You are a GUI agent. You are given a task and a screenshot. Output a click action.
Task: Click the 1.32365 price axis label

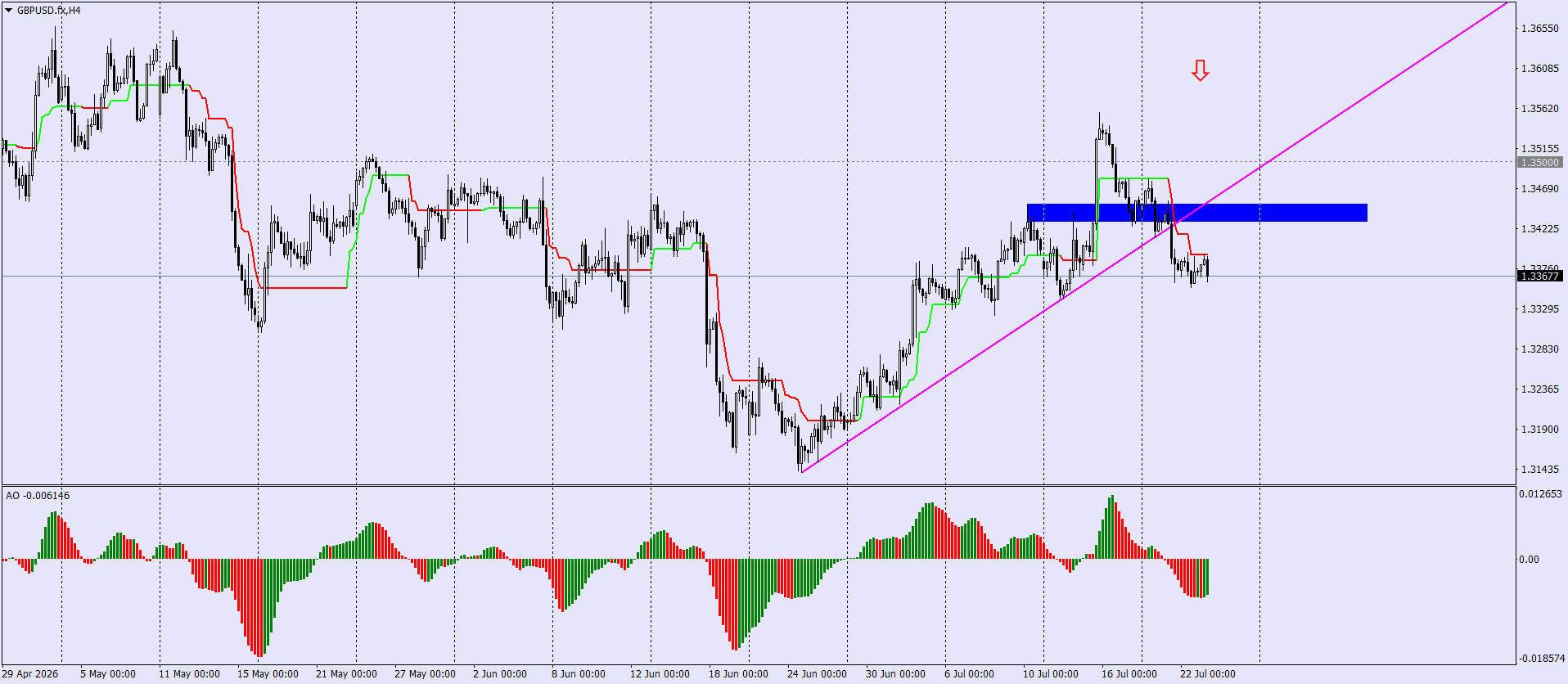click(x=1539, y=389)
